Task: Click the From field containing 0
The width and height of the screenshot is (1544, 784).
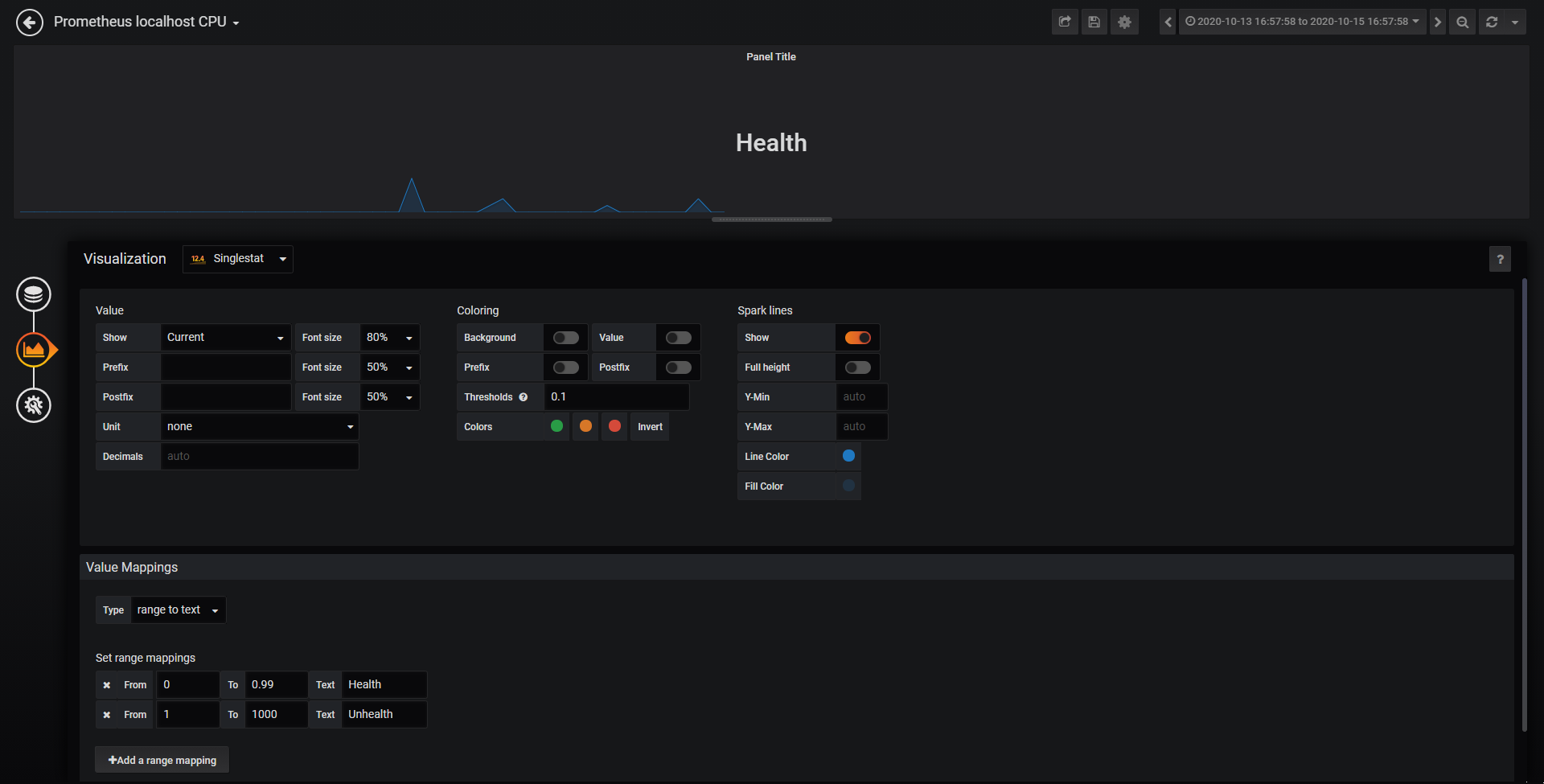Action: pos(188,685)
